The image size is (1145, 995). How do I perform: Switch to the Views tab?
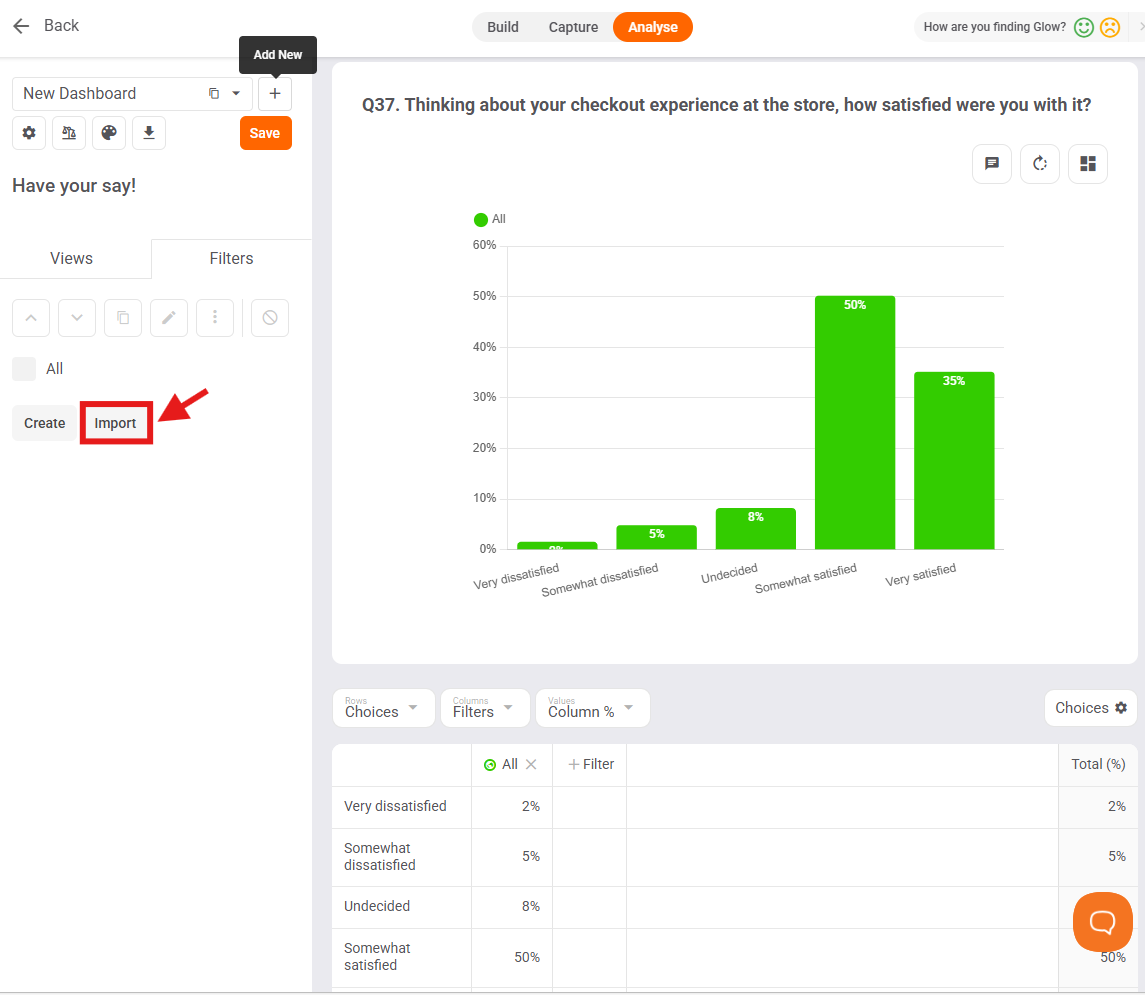pos(72,258)
